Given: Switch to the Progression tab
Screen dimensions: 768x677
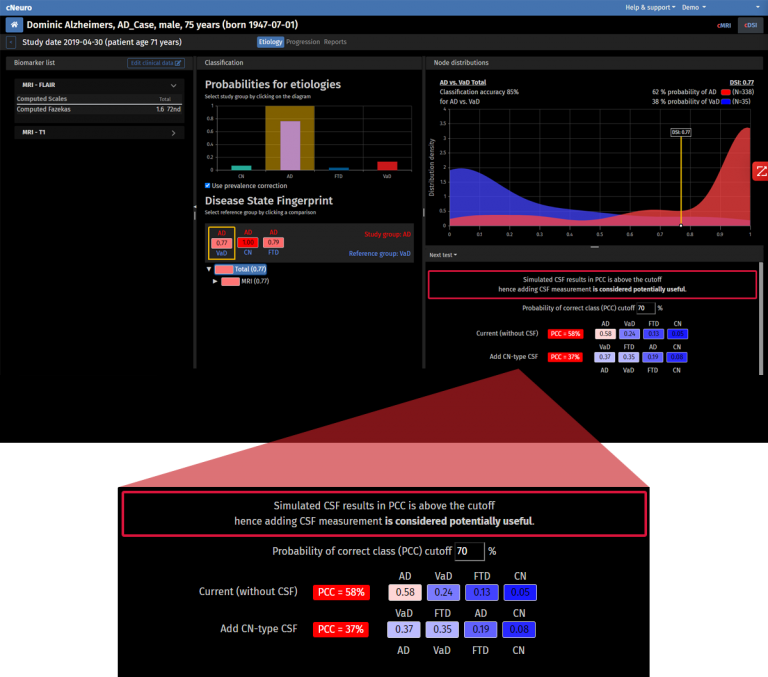Looking at the screenshot, I should (303, 42).
